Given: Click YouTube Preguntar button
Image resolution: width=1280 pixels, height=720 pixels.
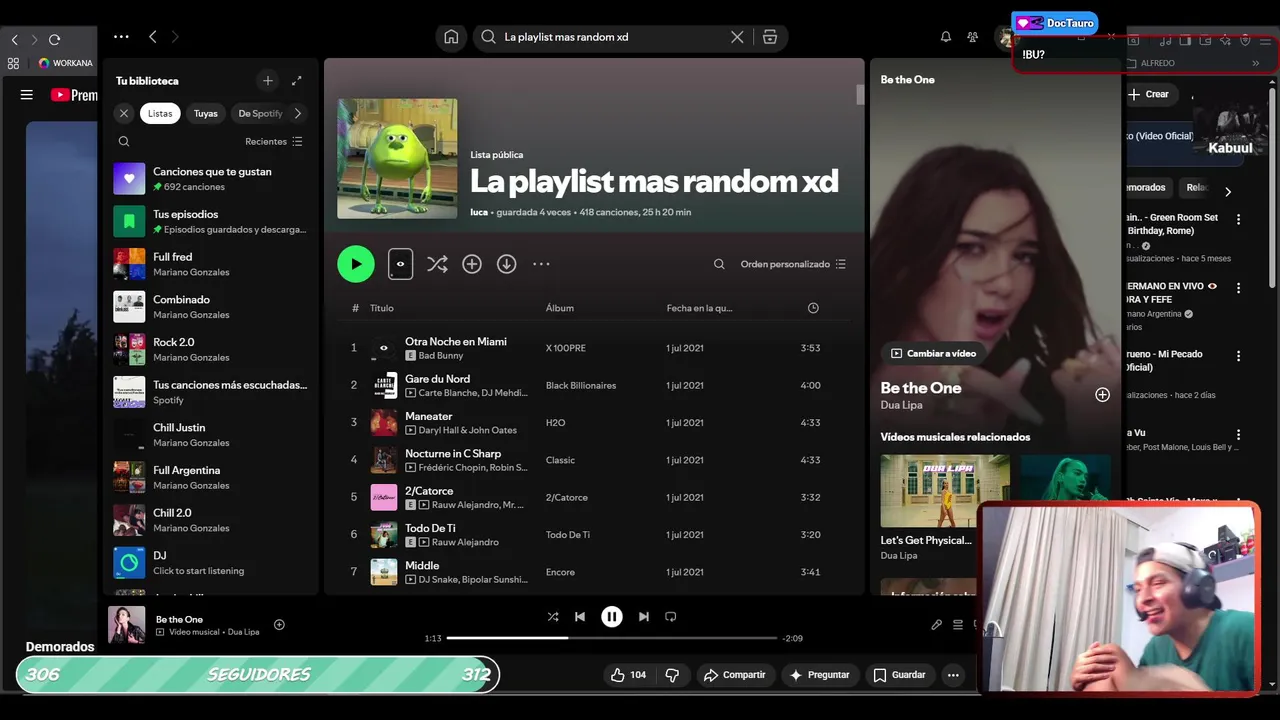Looking at the screenshot, I should pos(820,675).
